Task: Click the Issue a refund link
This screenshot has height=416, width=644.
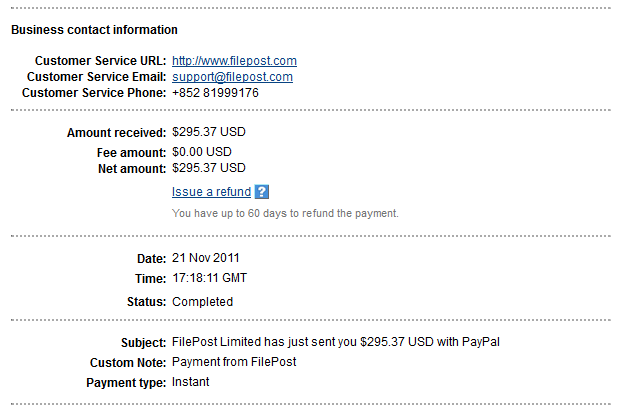Action: (211, 192)
